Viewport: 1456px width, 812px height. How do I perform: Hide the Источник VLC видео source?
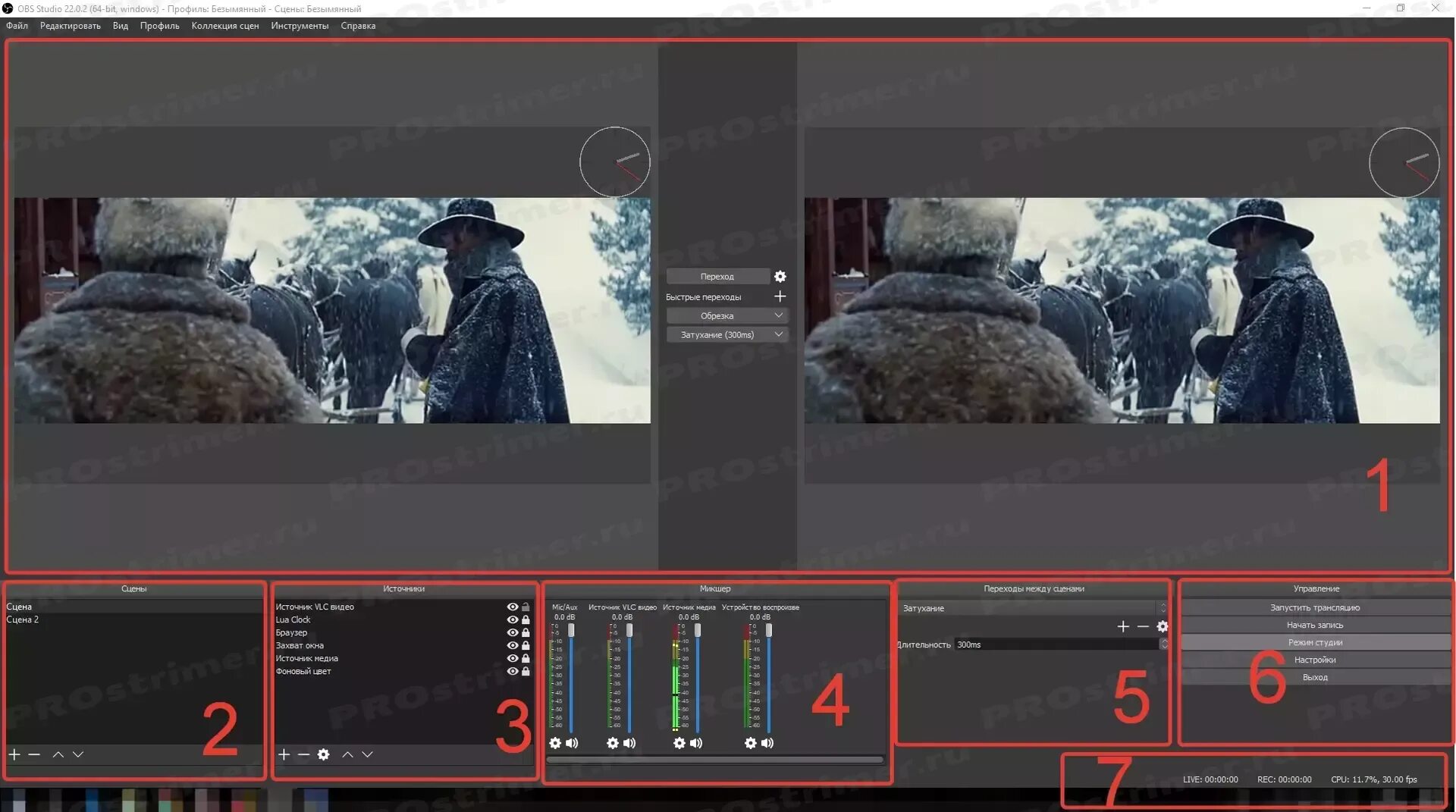coord(513,607)
